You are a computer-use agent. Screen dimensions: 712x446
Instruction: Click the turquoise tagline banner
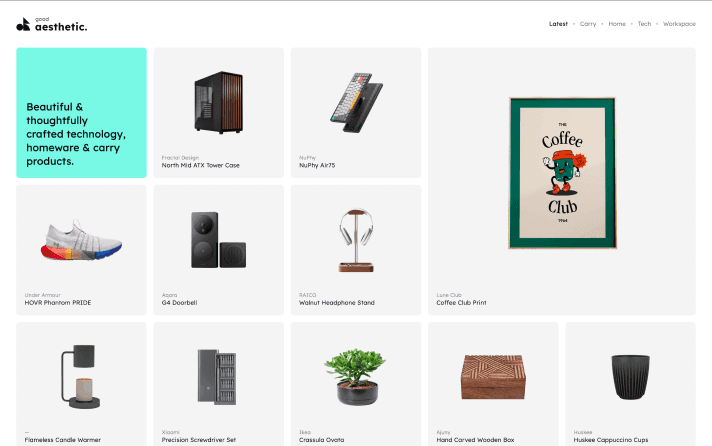click(81, 113)
